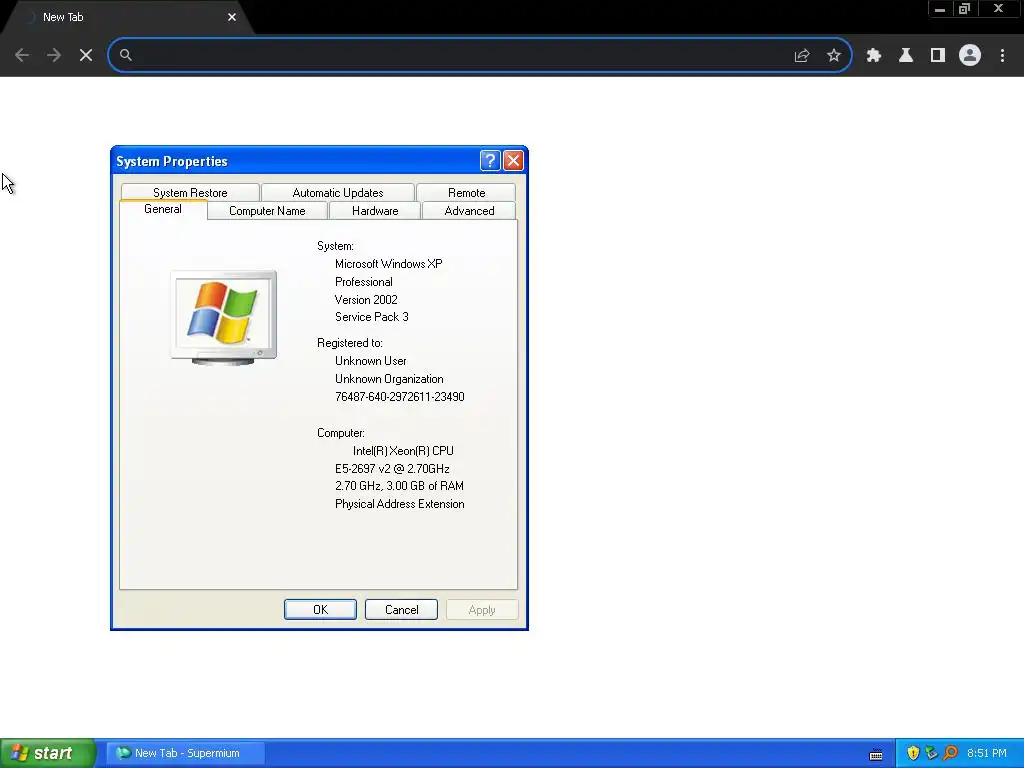The width and height of the screenshot is (1024, 768).
Task: Switch to the System Restore tab
Action: 190,193
